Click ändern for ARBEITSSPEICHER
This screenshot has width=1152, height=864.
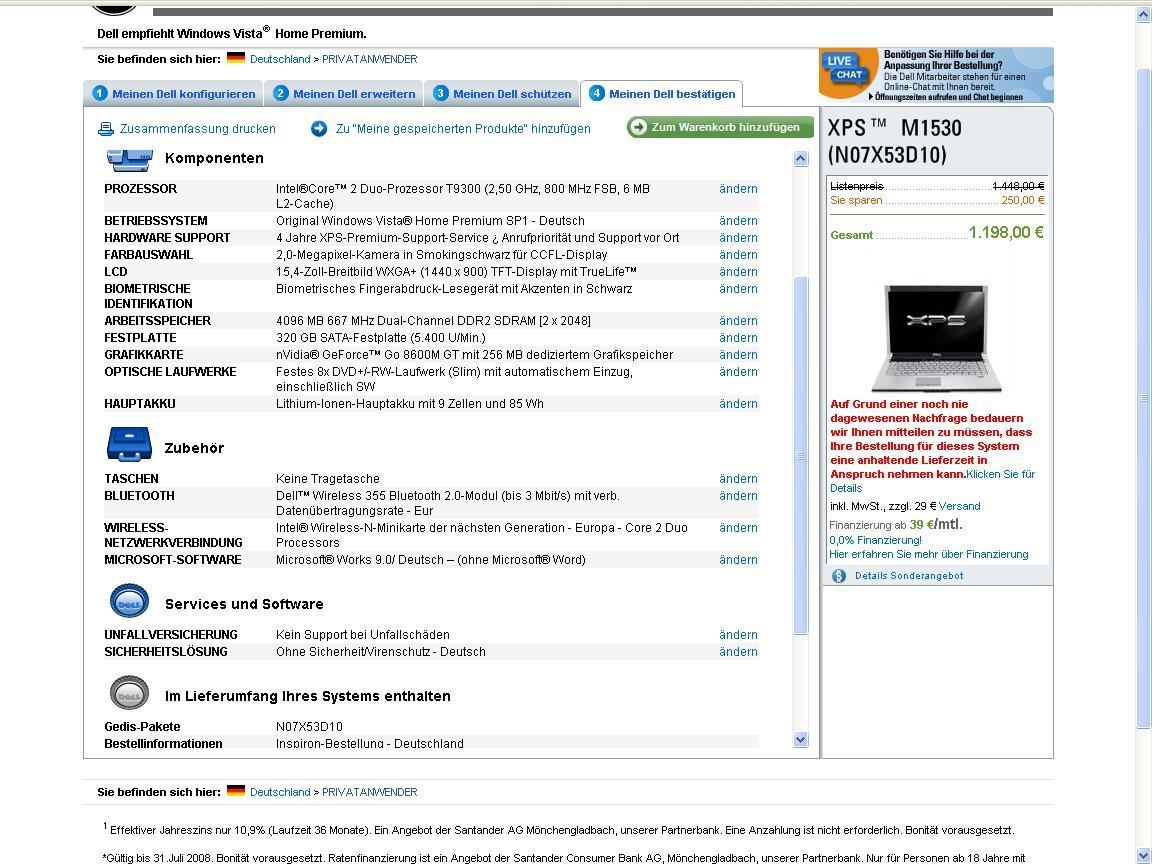738,321
